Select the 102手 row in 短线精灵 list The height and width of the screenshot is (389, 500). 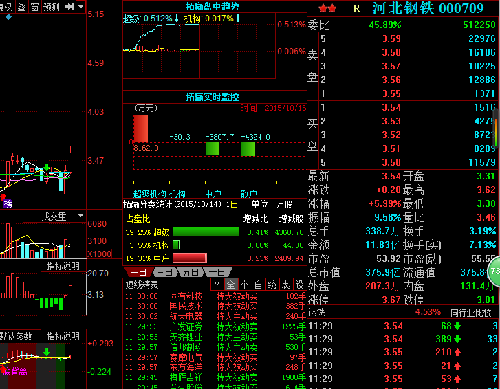[x=215, y=296]
